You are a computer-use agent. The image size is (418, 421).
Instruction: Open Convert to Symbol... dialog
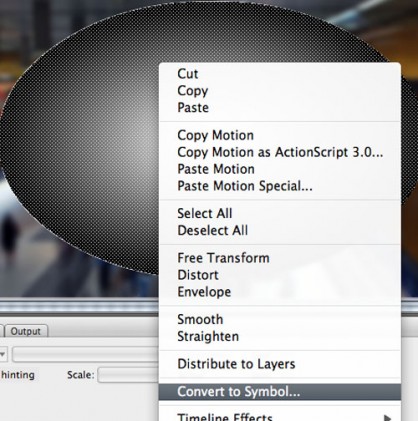tap(280, 392)
